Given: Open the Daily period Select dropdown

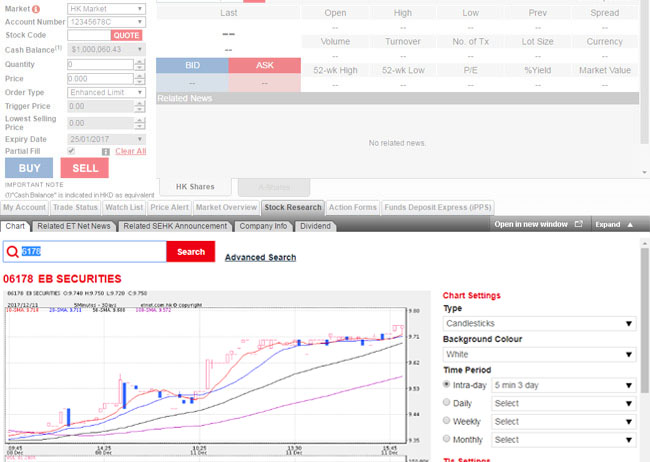Looking at the screenshot, I should (564, 404).
